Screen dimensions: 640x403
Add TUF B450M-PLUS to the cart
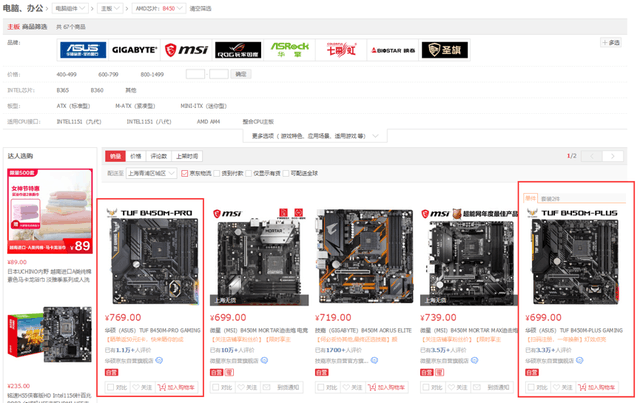pos(597,387)
